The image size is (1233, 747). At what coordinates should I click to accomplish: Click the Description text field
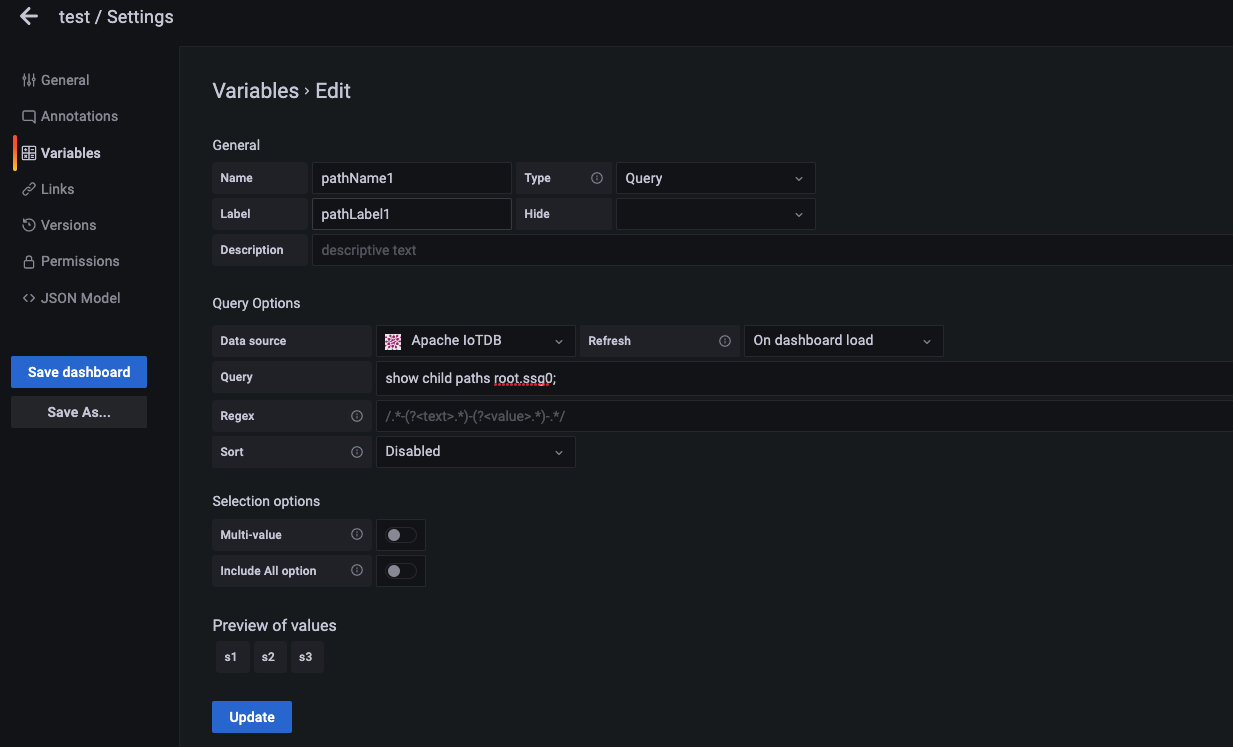772,250
